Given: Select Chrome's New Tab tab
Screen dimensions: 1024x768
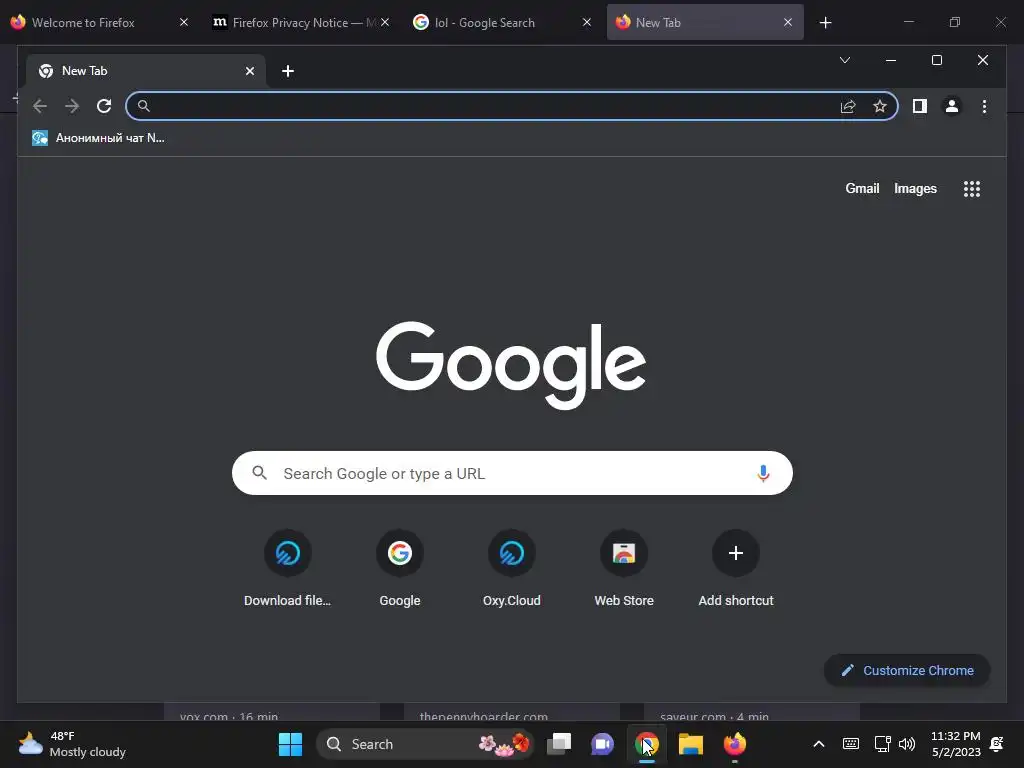Looking at the screenshot, I should pyautogui.click(x=145, y=71).
